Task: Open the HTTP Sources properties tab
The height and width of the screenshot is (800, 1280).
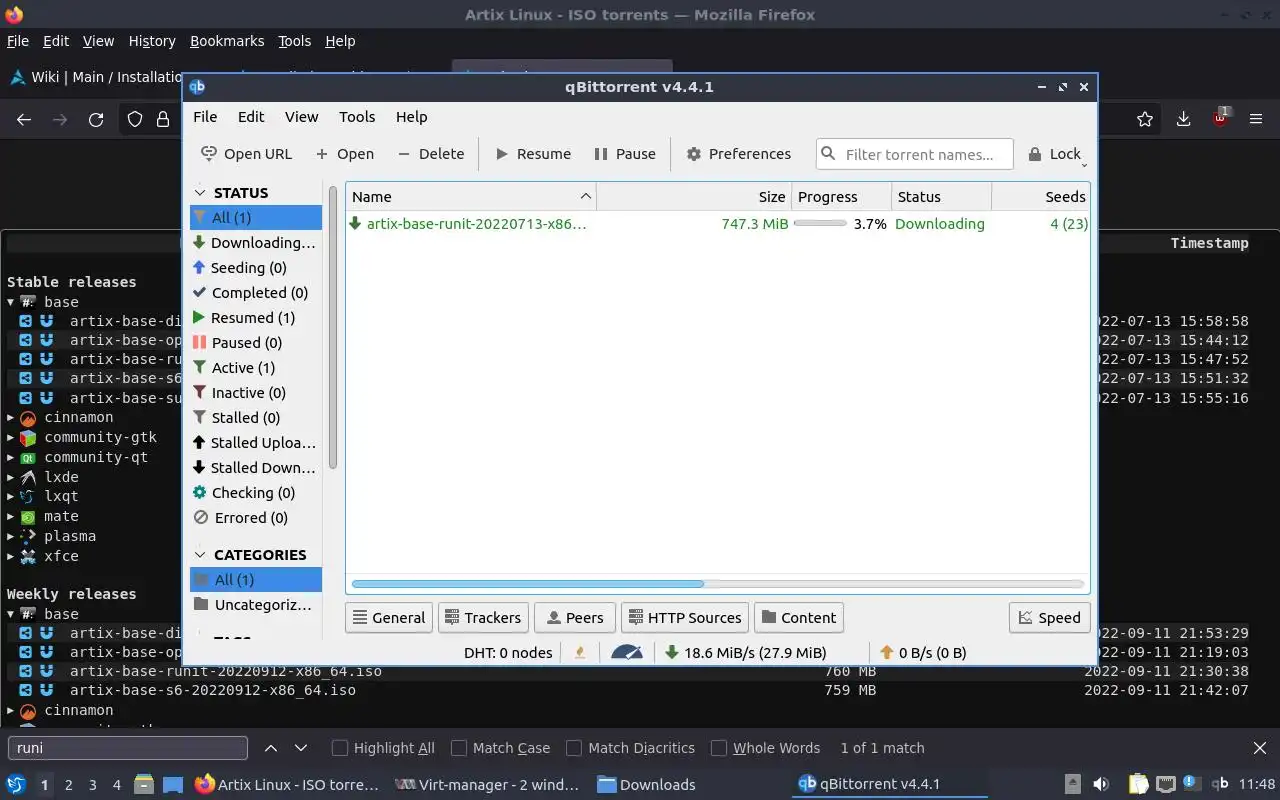Action: tap(684, 618)
